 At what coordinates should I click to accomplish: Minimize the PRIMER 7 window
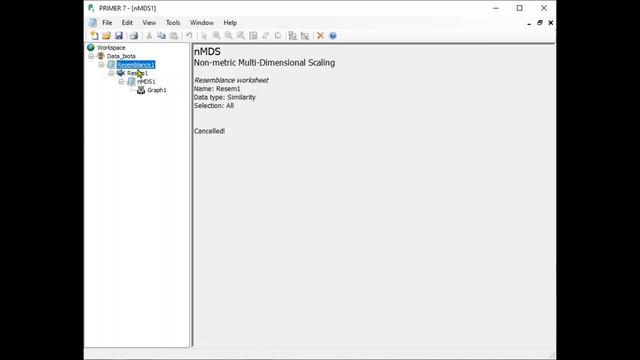[496, 8]
